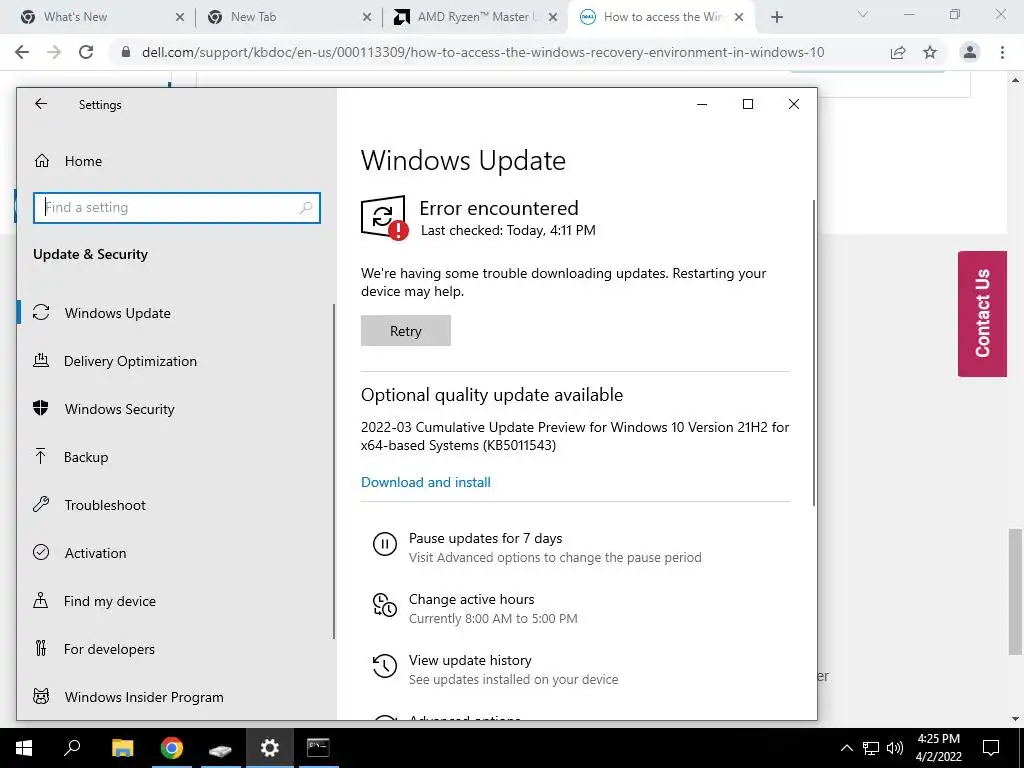Share this page icon in Chrome

tap(898, 52)
